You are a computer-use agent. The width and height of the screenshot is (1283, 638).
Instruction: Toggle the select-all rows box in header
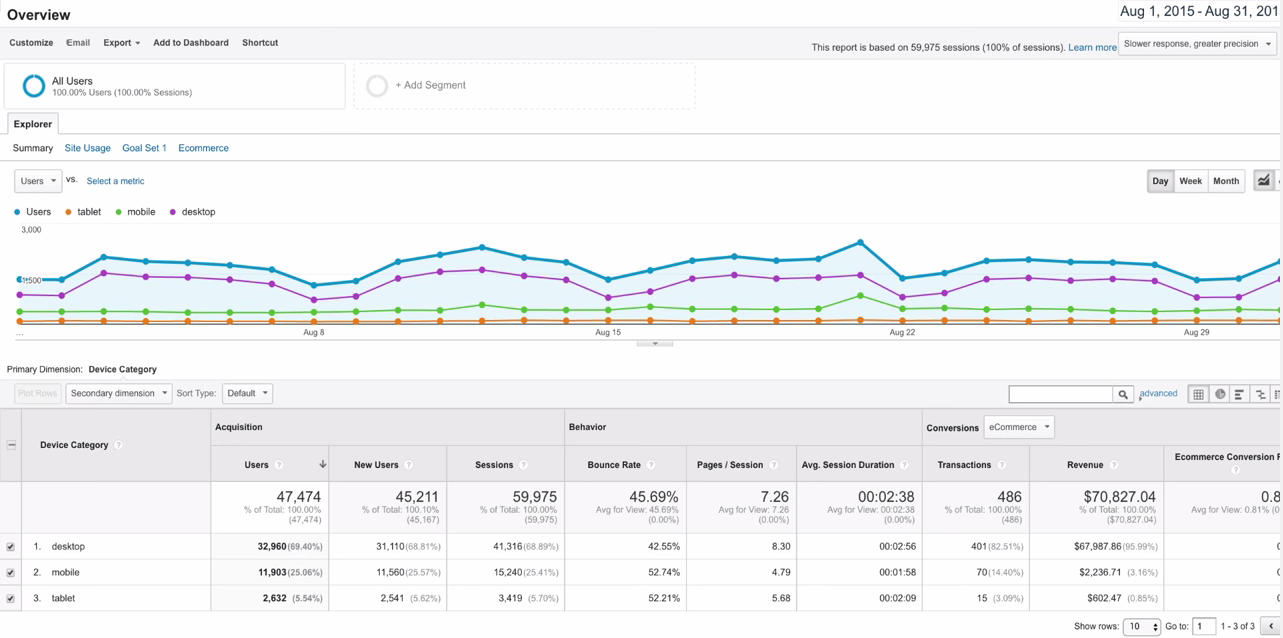(x=11, y=445)
